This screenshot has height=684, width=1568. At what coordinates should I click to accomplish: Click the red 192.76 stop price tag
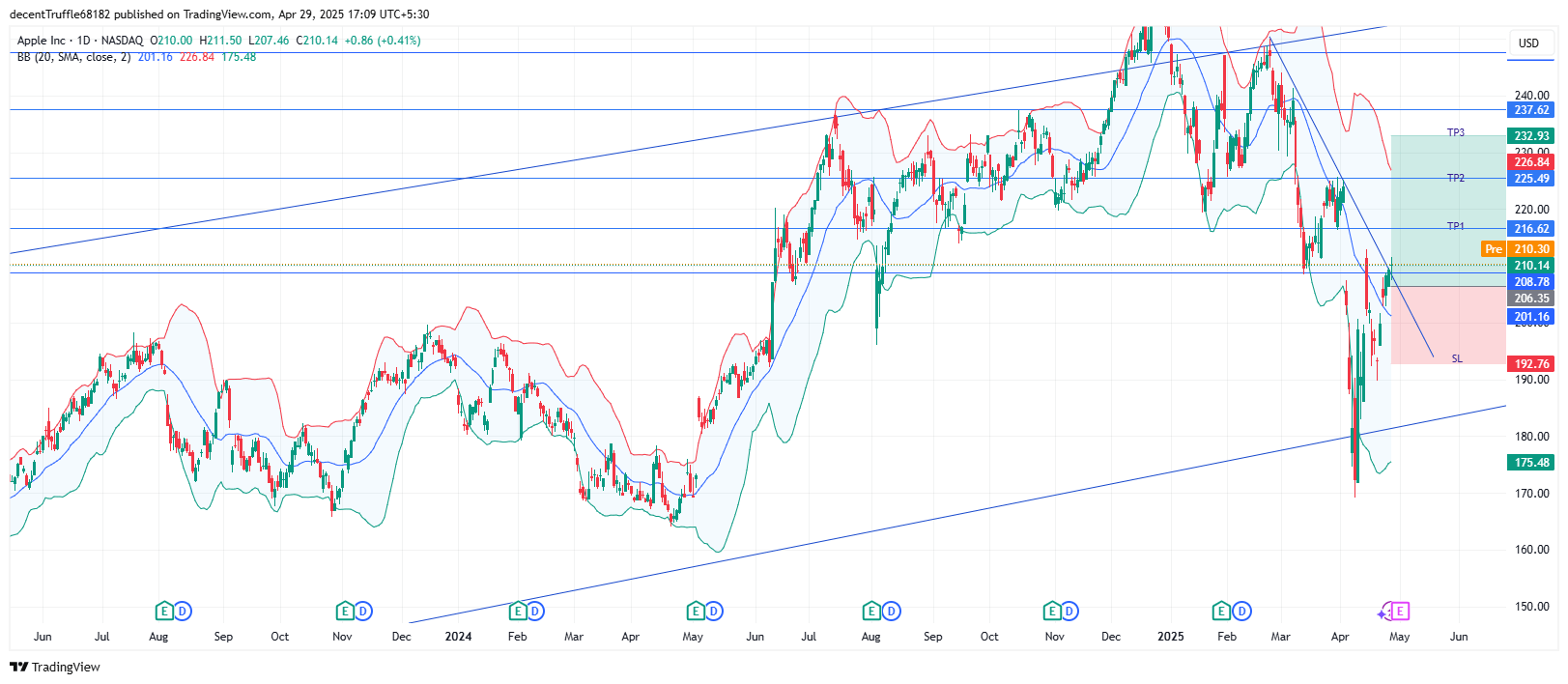coord(1531,364)
